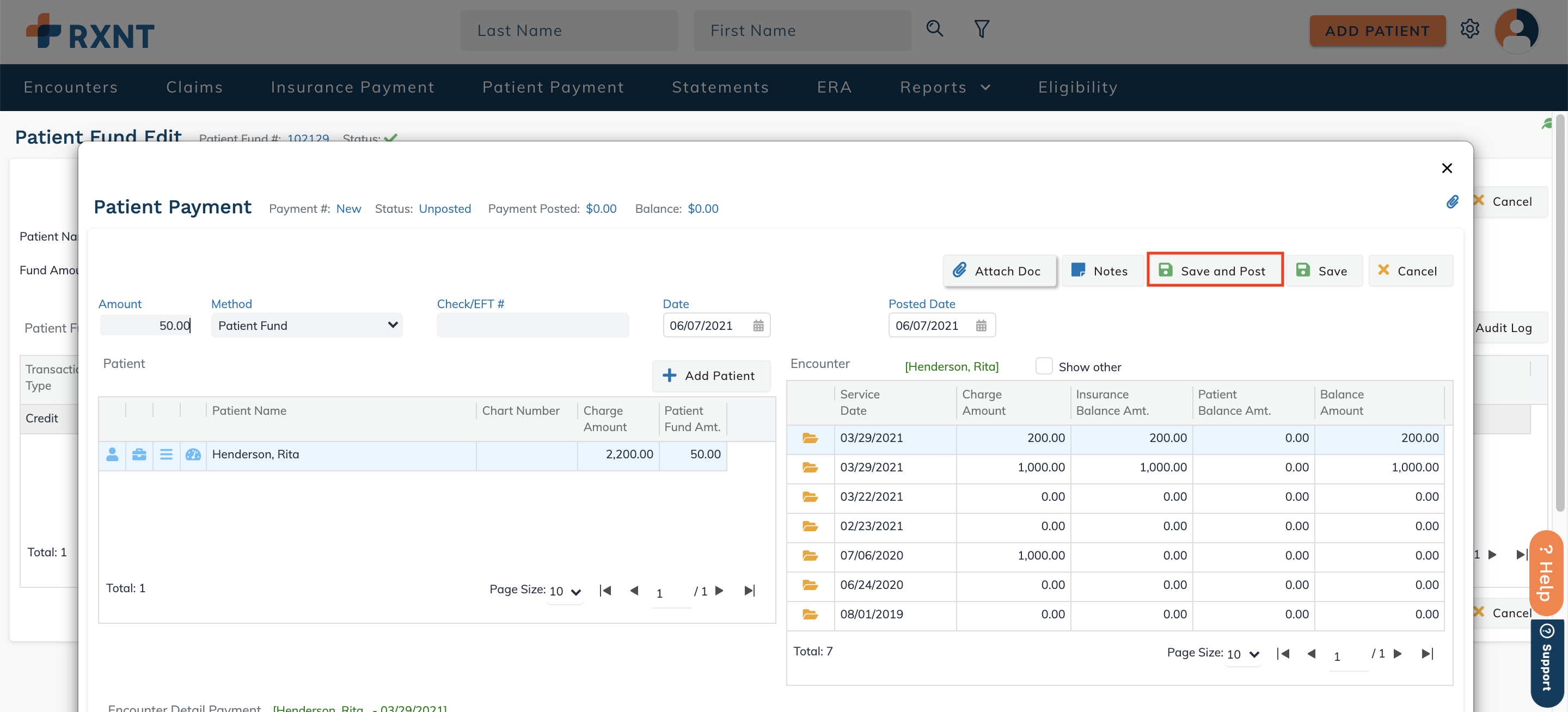Click the patient person icon for Henderson, Rita
The height and width of the screenshot is (712, 1568).
point(112,455)
